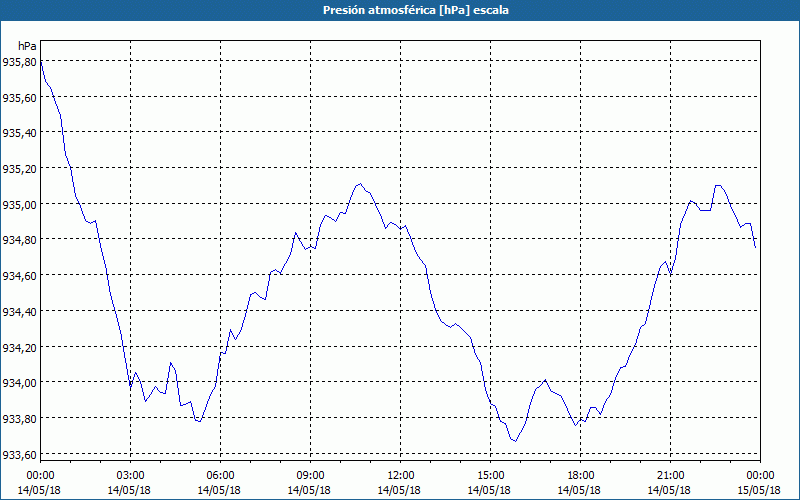Click the 15:00 time label
Image resolution: width=800 pixels, height=500 pixels.
(x=490, y=476)
